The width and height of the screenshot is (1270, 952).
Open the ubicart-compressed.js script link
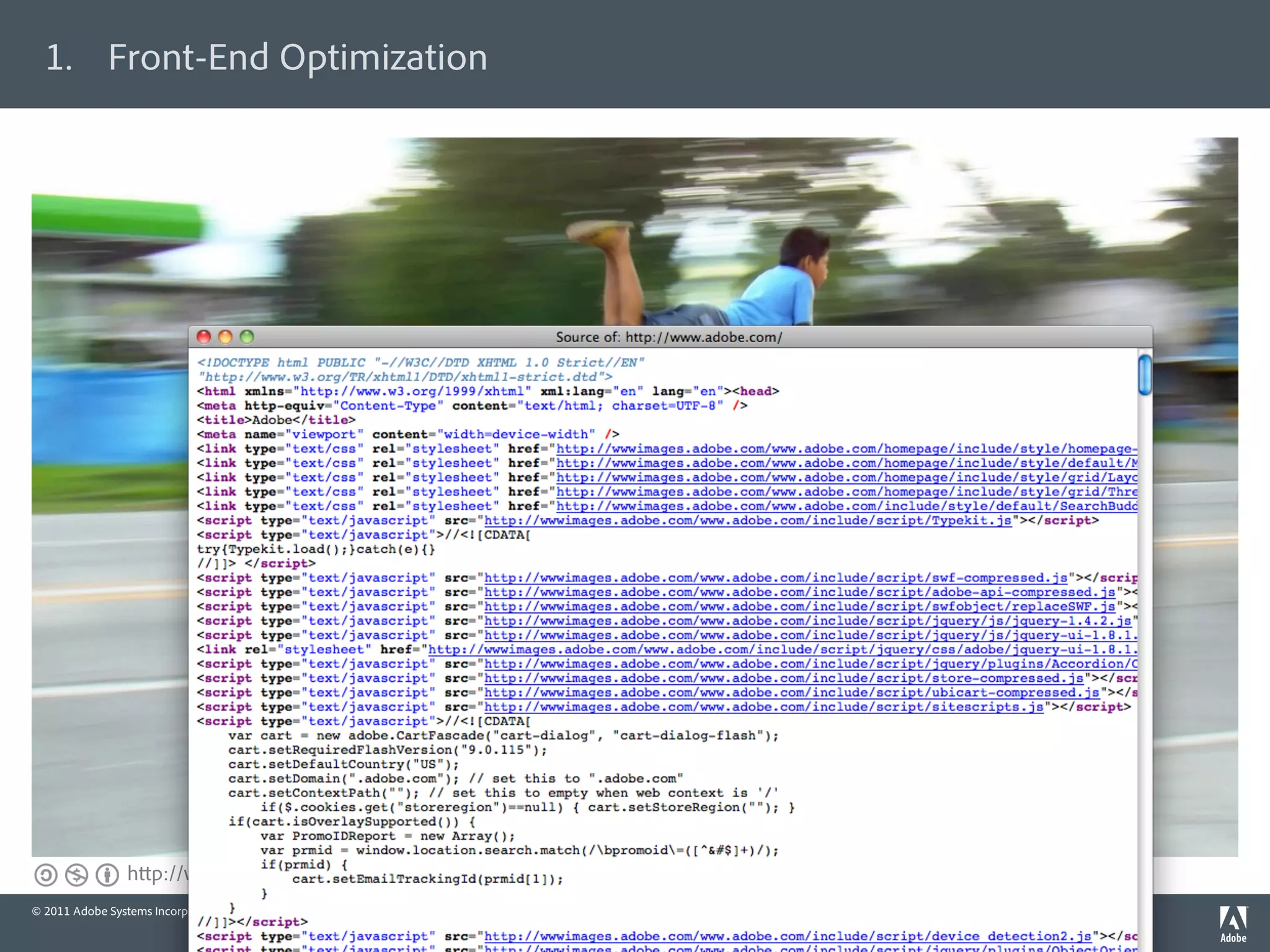(x=792, y=692)
